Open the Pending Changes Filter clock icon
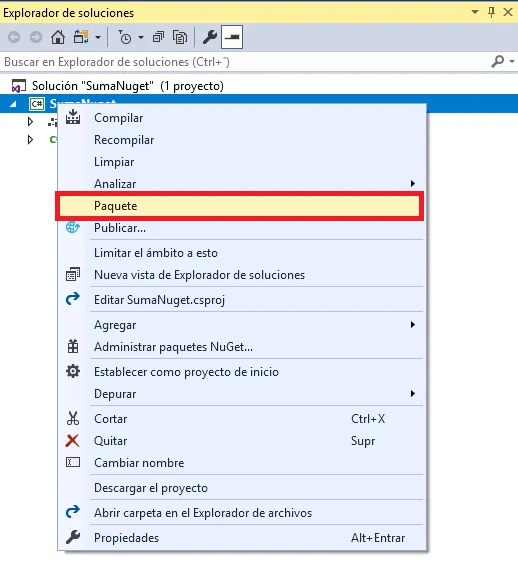518x578 pixels. (x=125, y=37)
